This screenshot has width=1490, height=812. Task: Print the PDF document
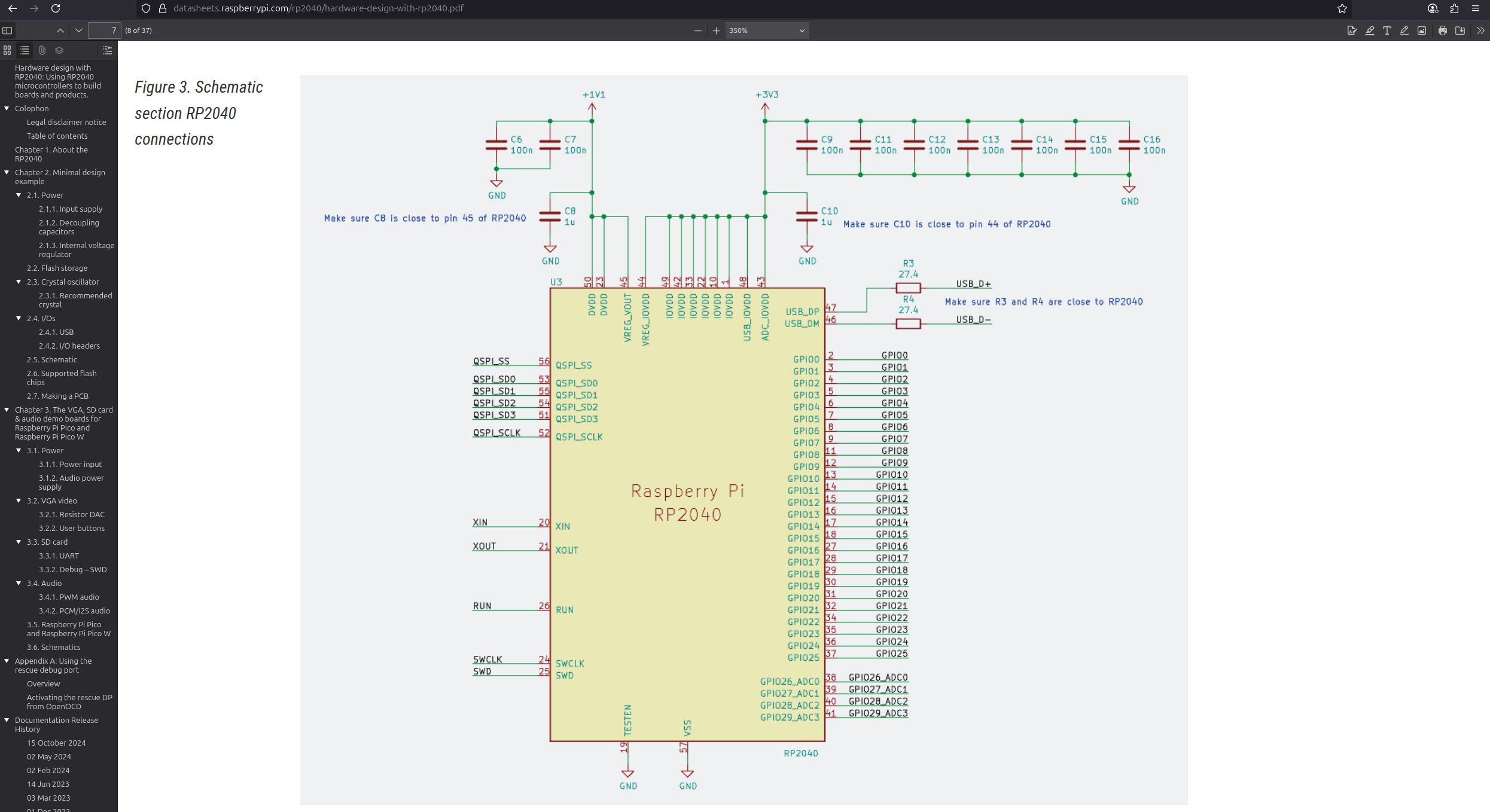1442,30
